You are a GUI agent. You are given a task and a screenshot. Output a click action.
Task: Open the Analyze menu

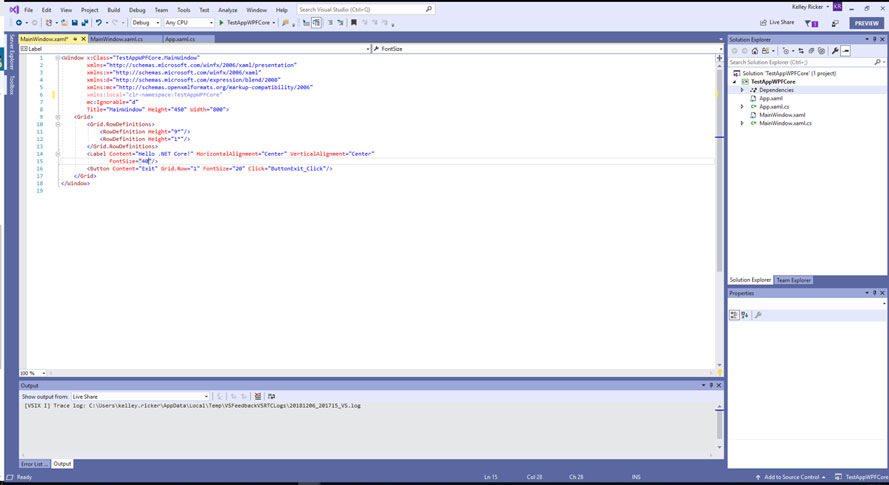[x=227, y=10]
